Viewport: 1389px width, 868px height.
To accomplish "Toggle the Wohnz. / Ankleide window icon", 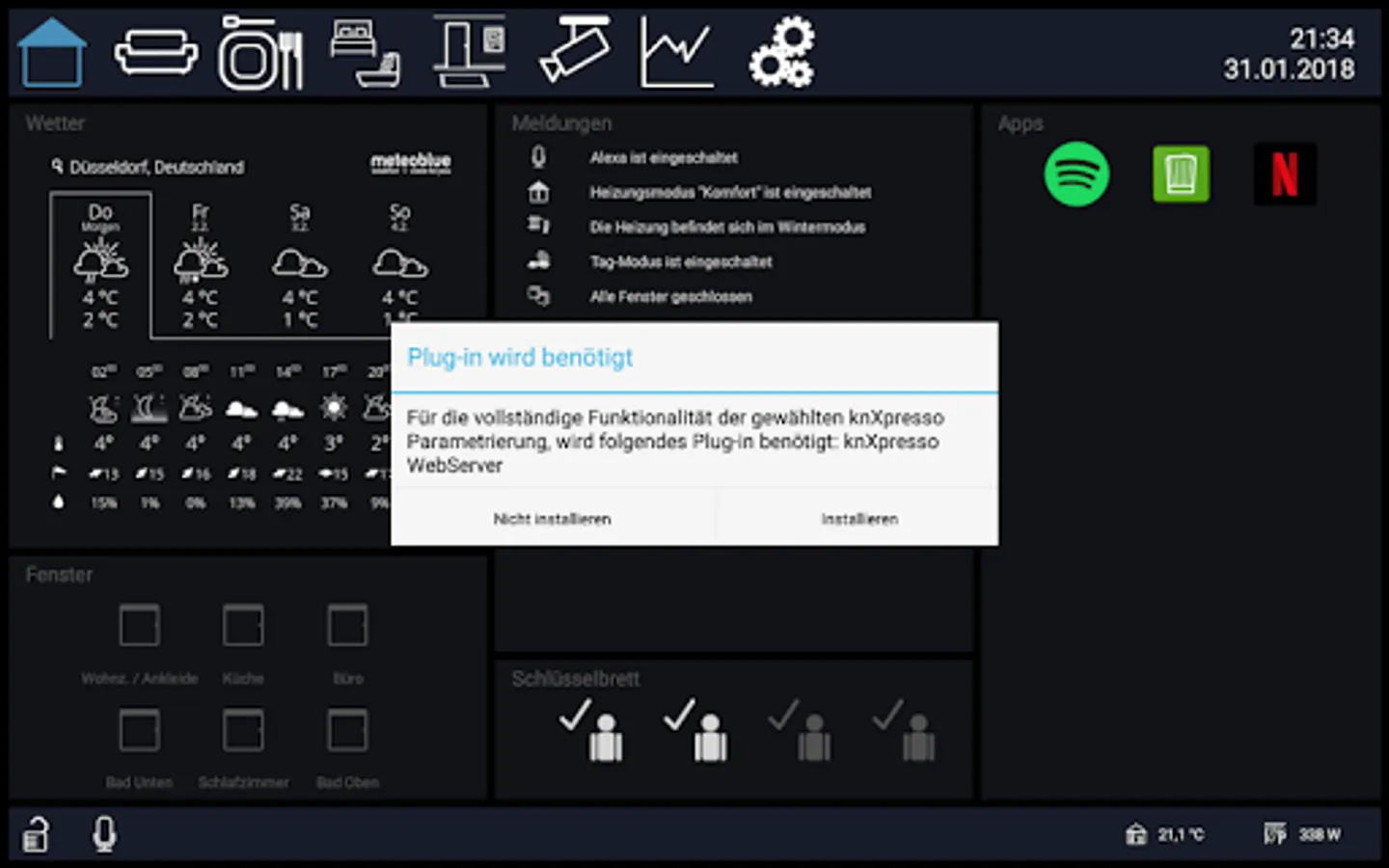I will click(x=140, y=626).
